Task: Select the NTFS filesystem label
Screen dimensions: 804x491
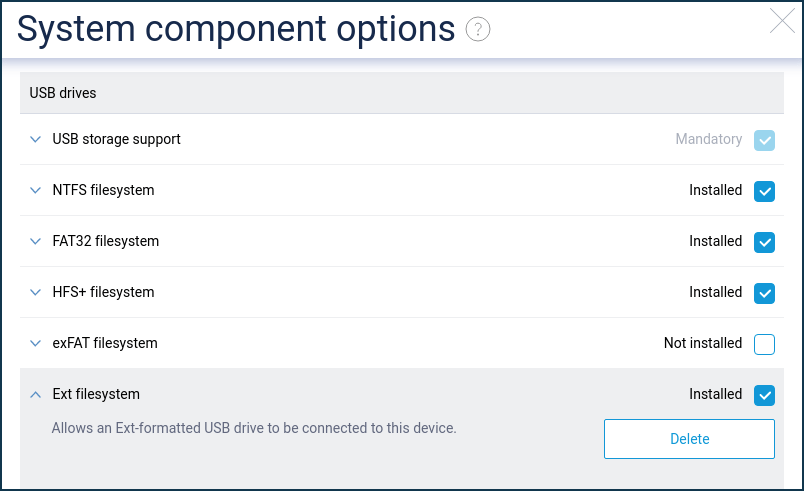Action: click(103, 190)
